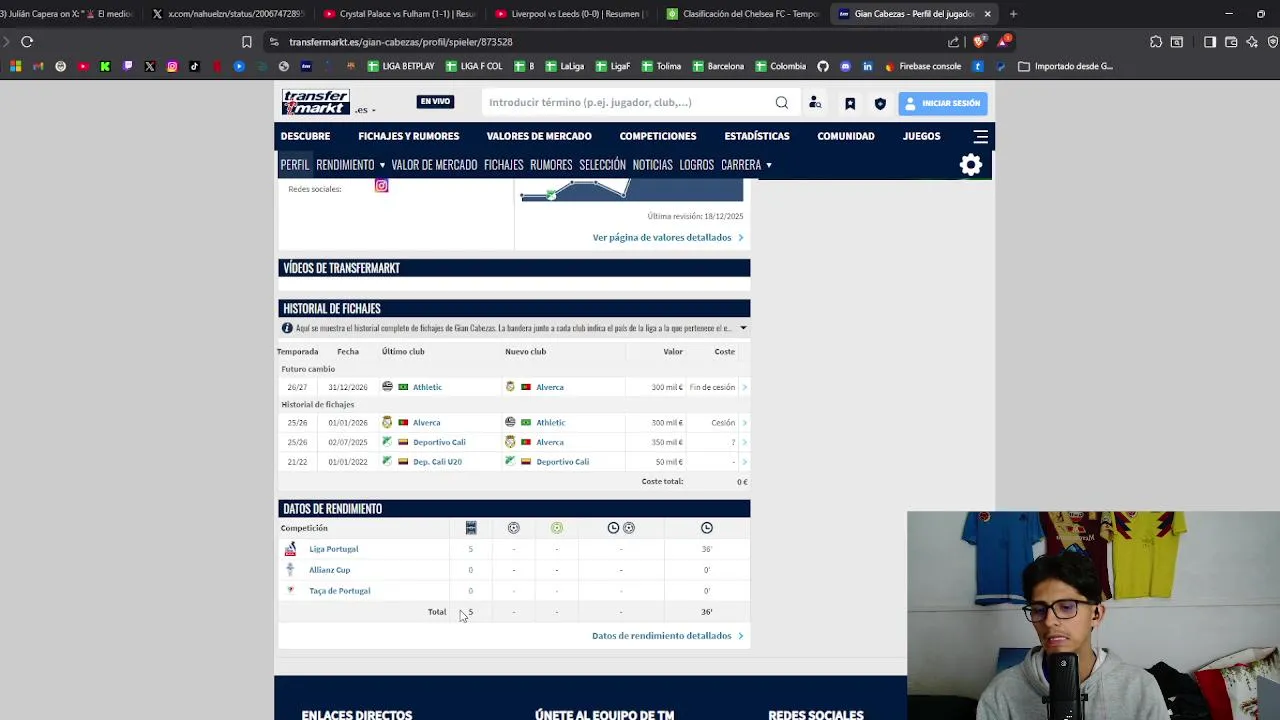
Task: Click the Transfermarkt logo
Action: click(315, 102)
